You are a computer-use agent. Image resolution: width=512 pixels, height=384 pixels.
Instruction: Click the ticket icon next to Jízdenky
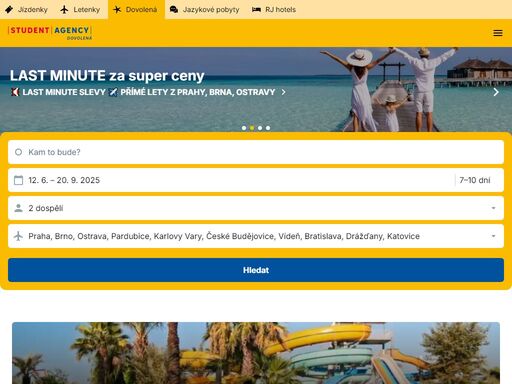pos(9,10)
